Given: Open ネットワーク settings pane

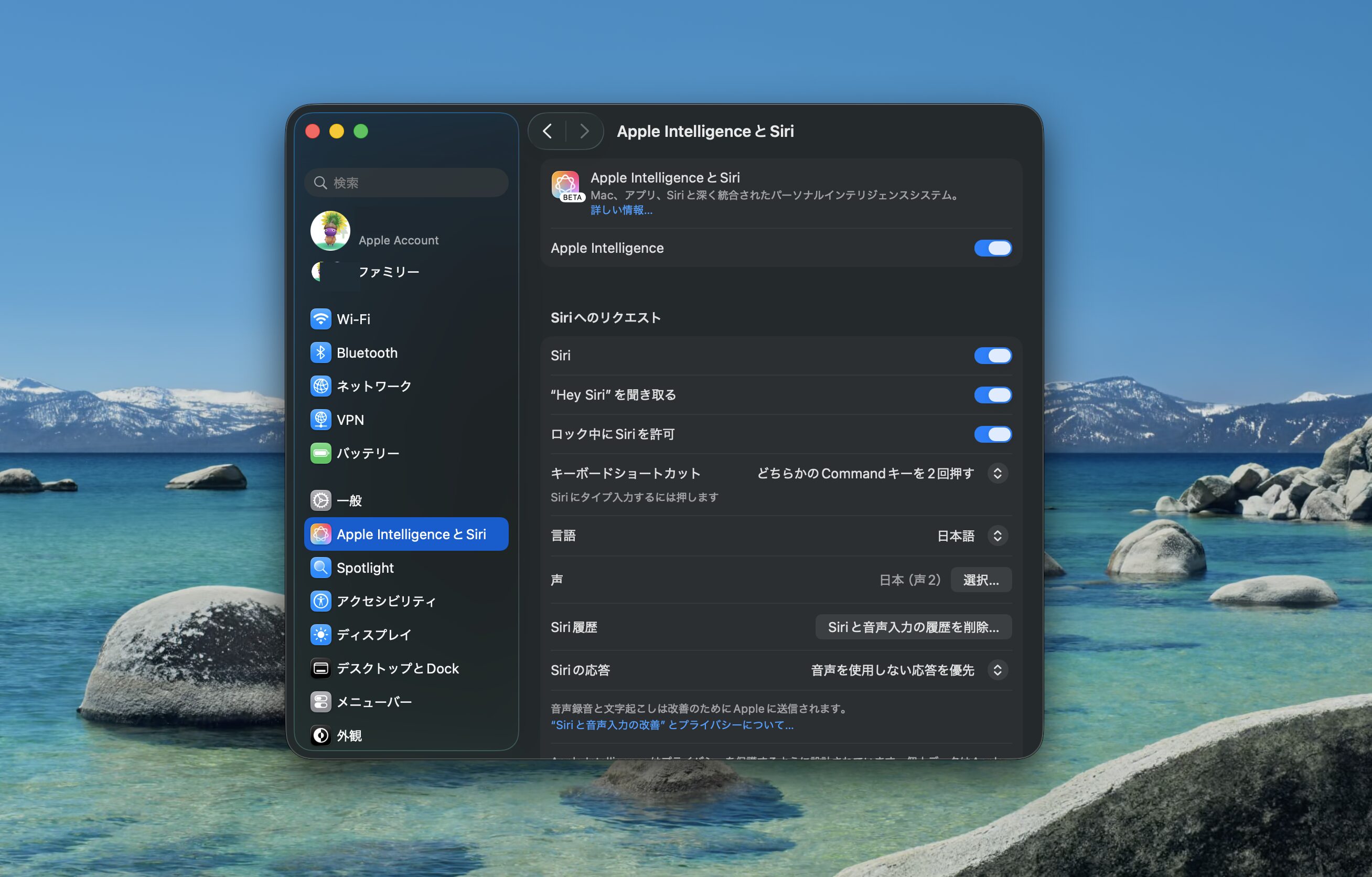Looking at the screenshot, I should pos(406,387).
